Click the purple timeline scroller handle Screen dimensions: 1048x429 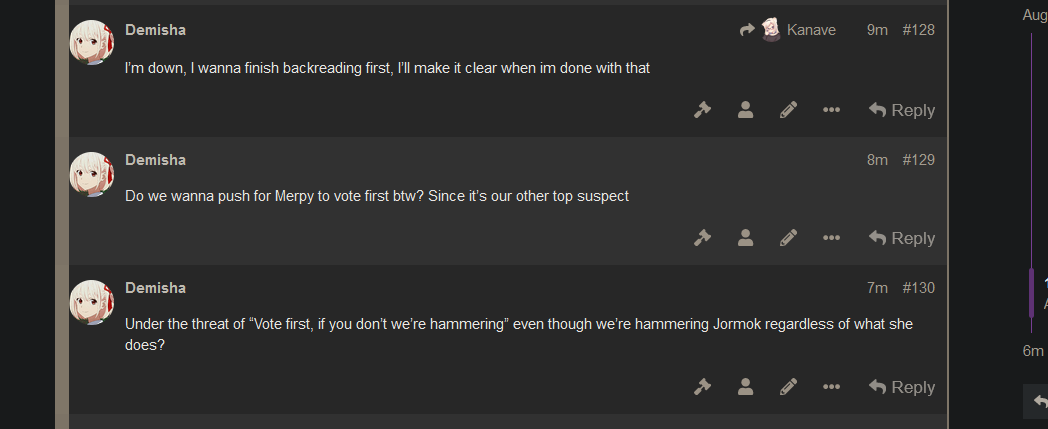pyautogui.click(x=1031, y=292)
